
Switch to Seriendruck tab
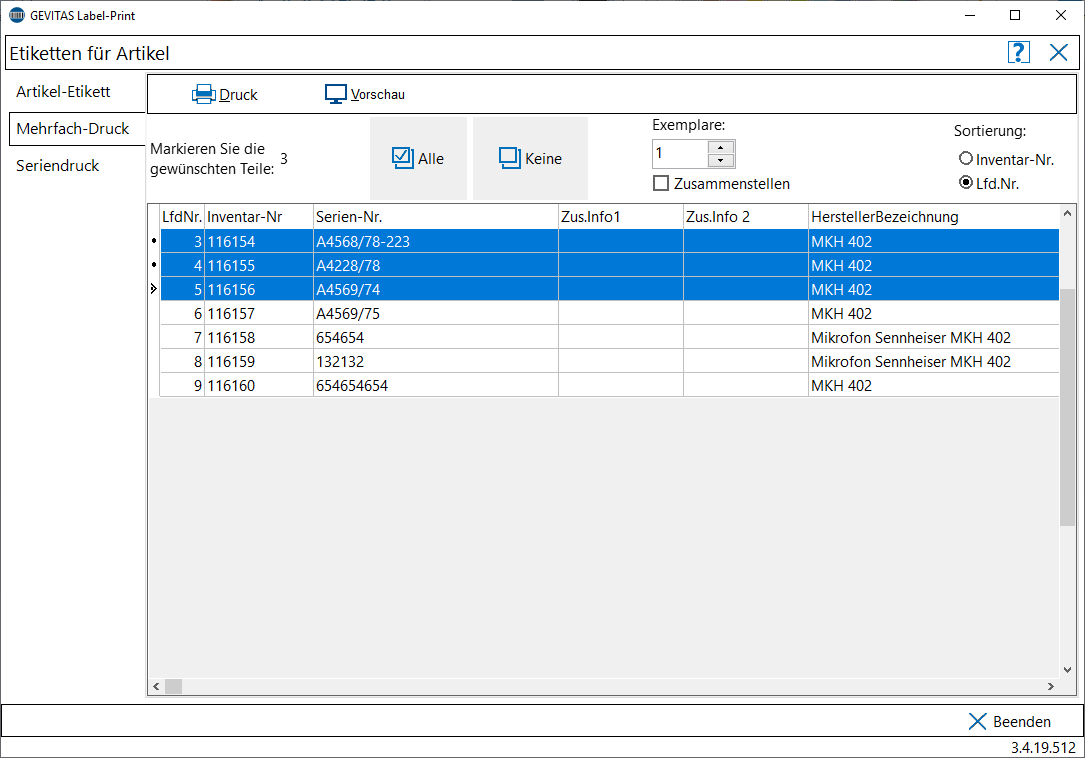click(x=58, y=165)
